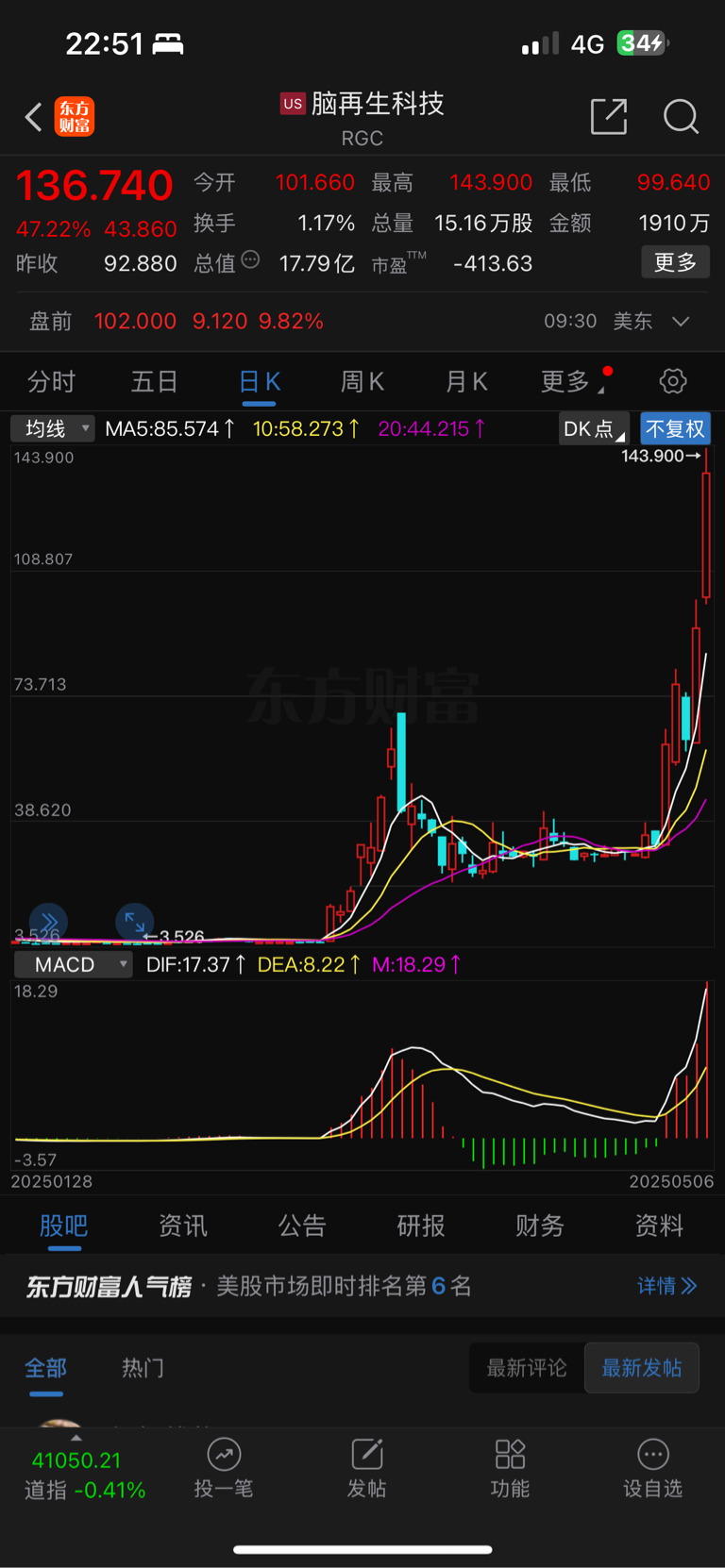Select the 最新评论 sort option
This screenshot has height=1568, width=725.
tap(527, 1368)
